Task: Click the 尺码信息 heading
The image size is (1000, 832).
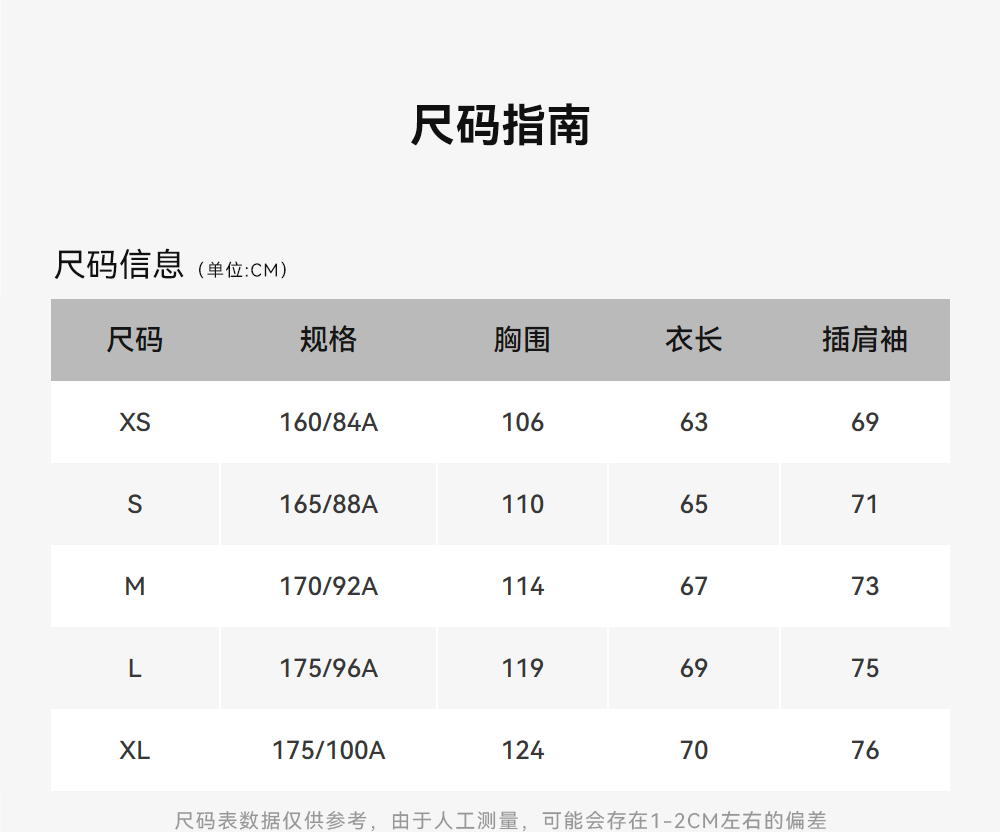Action: (119, 265)
